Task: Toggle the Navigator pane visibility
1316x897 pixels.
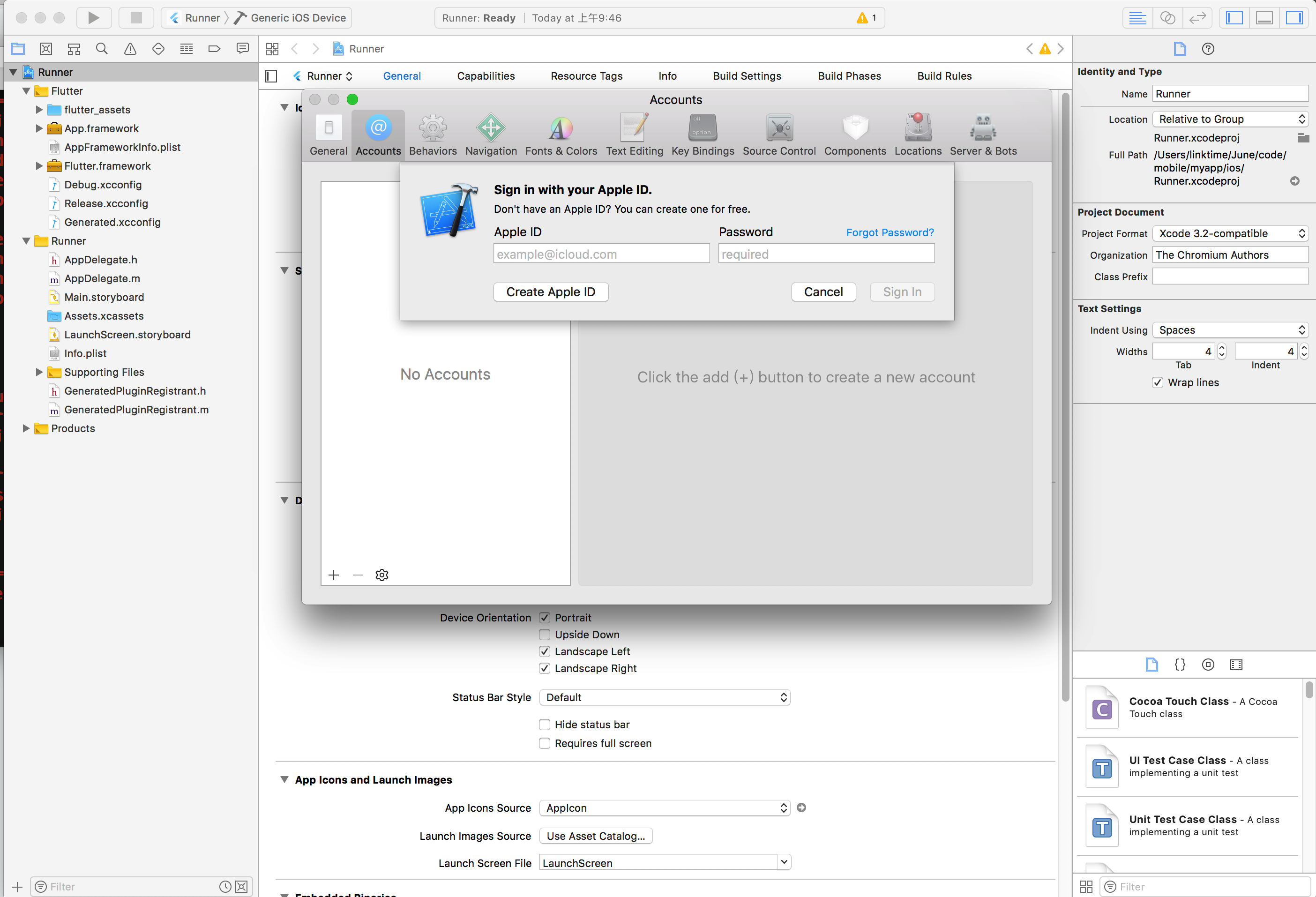Action: 1234,17
